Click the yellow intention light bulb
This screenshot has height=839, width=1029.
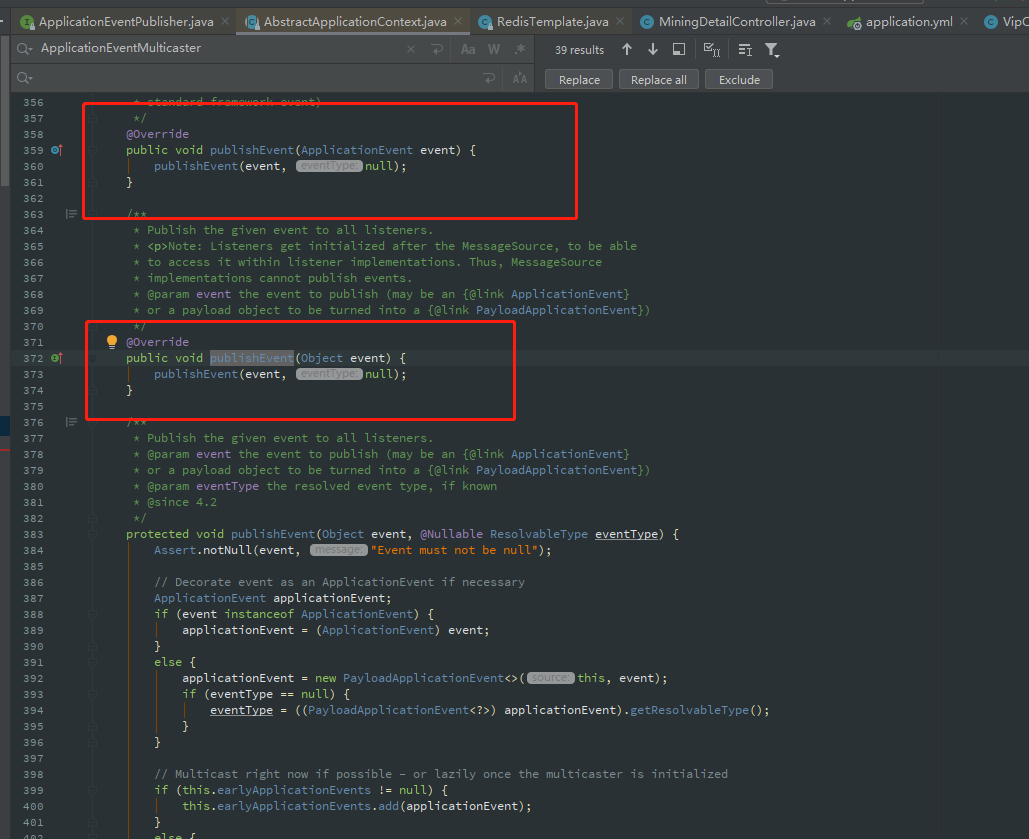click(112, 341)
